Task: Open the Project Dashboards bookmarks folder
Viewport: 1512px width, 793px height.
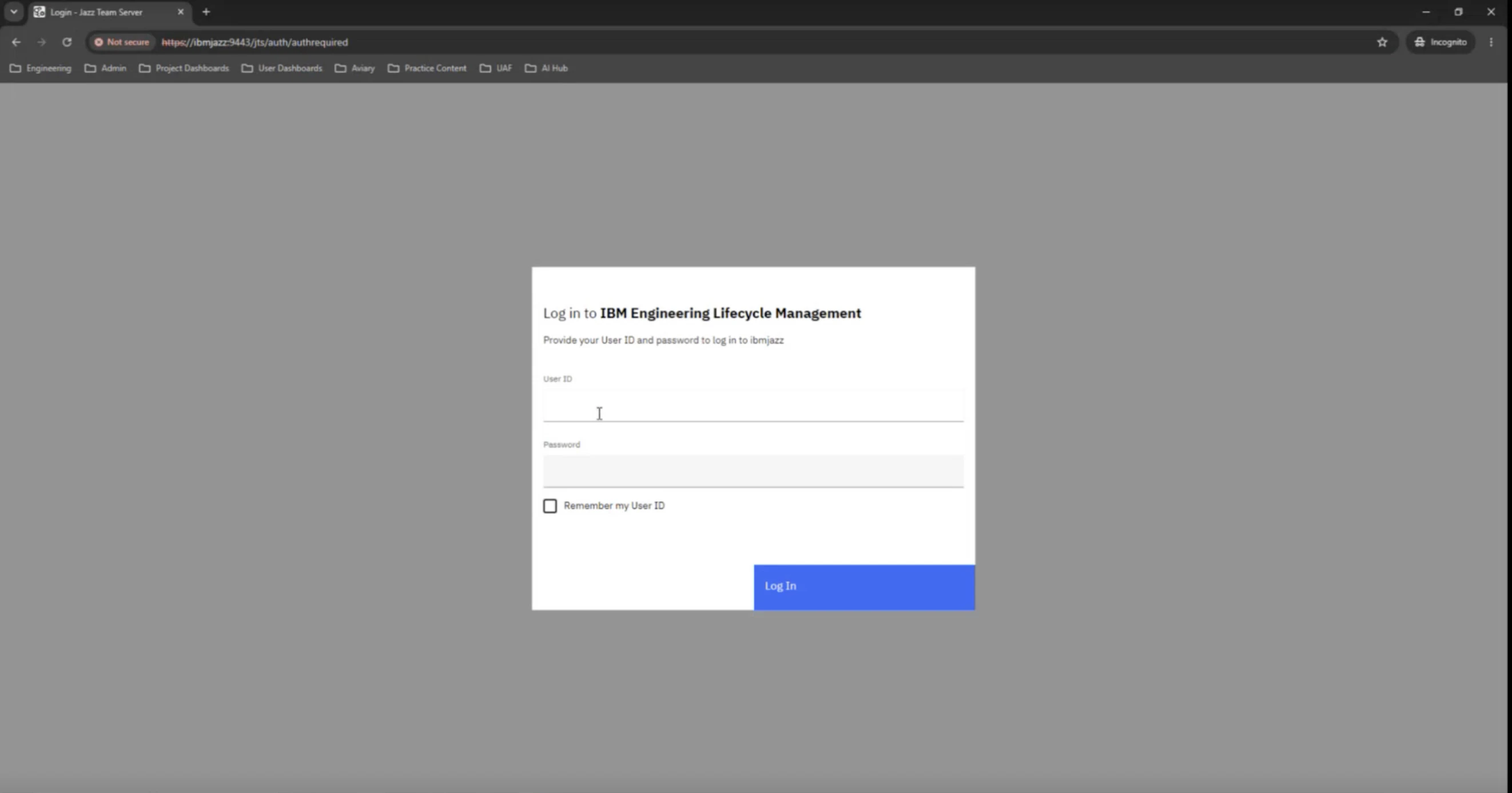Action: [184, 68]
